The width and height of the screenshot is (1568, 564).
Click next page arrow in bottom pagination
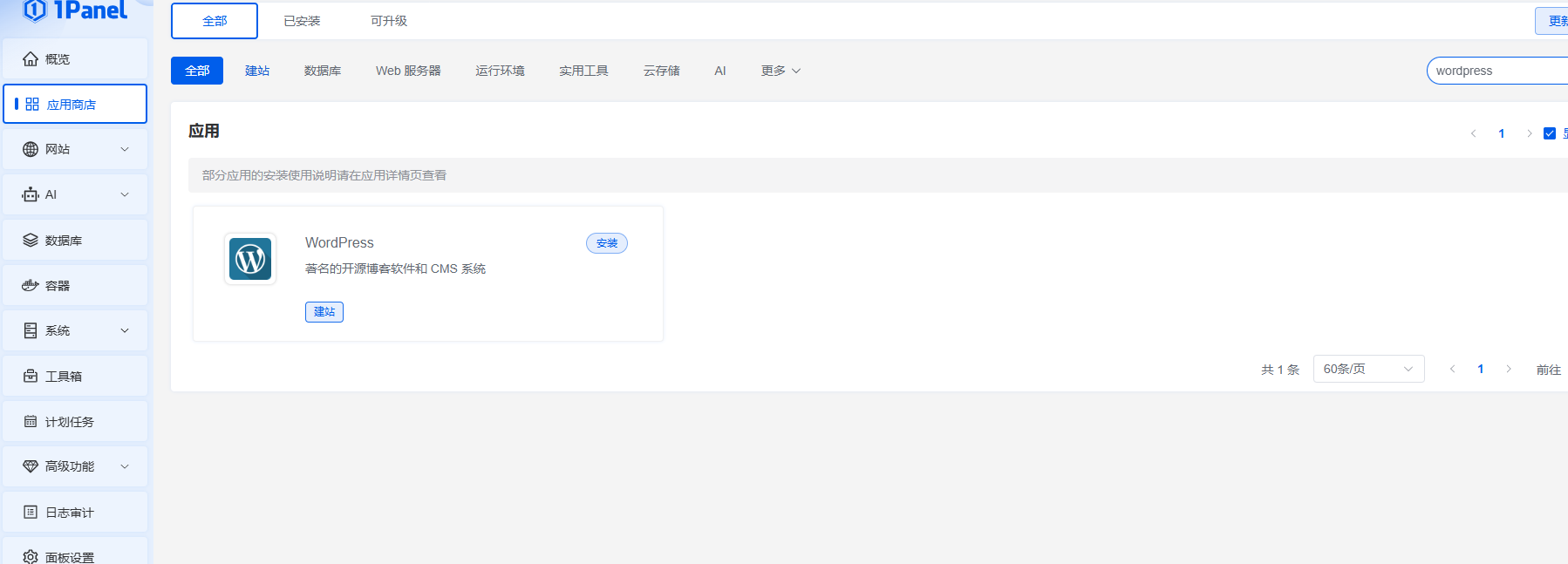pos(1508,369)
